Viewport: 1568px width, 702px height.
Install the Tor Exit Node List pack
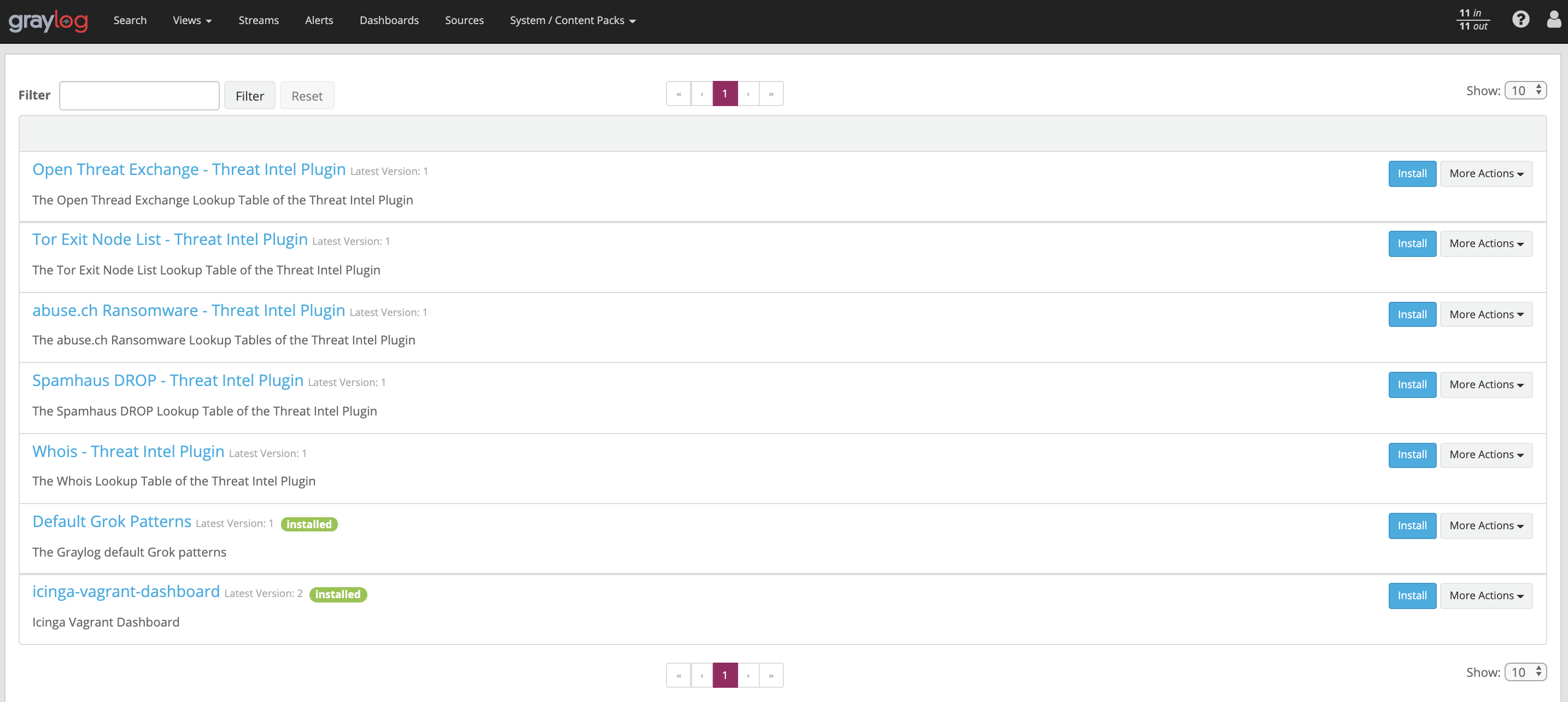coord(1412,243)
